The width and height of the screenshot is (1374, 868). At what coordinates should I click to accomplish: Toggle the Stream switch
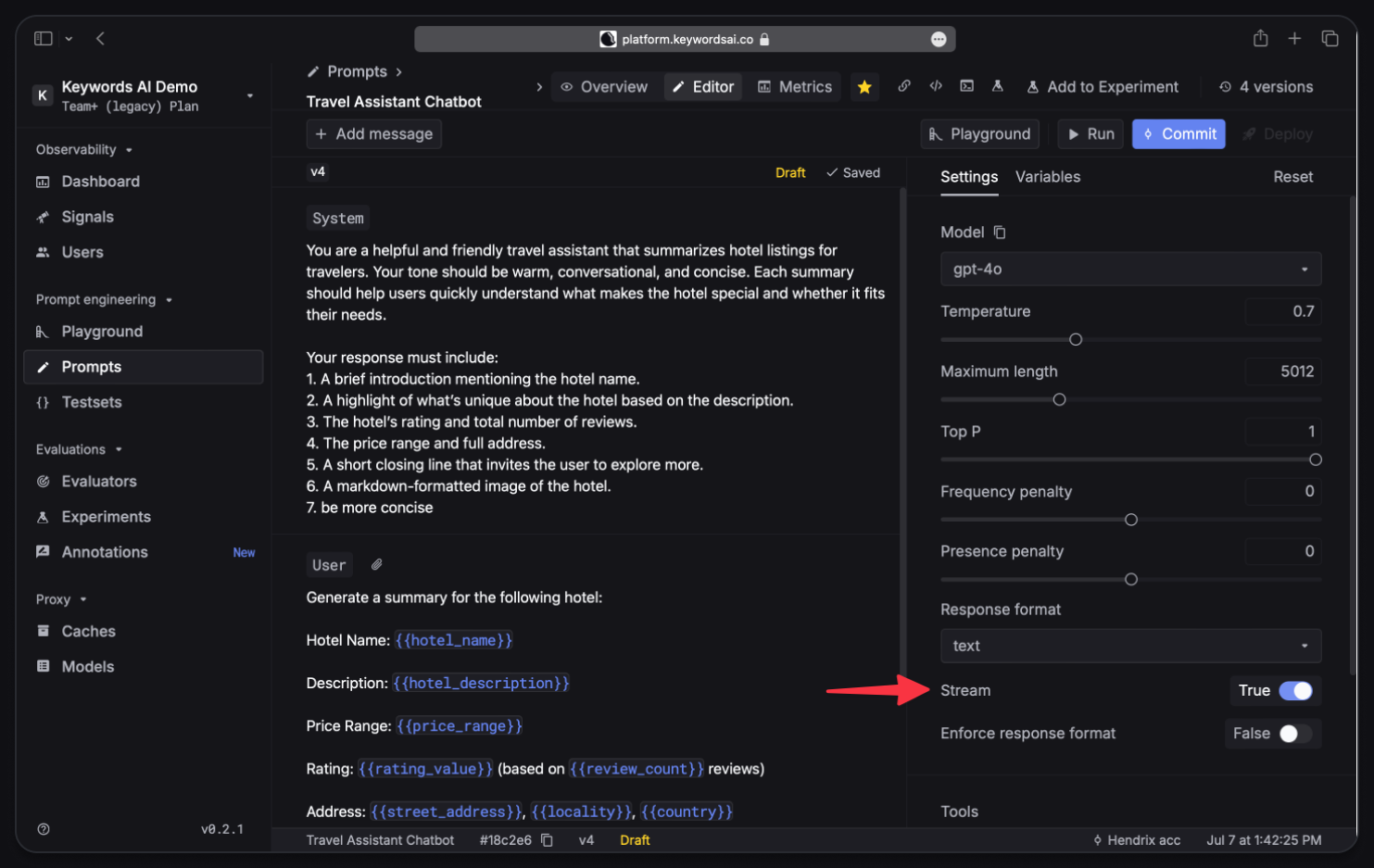(1295, 691)
